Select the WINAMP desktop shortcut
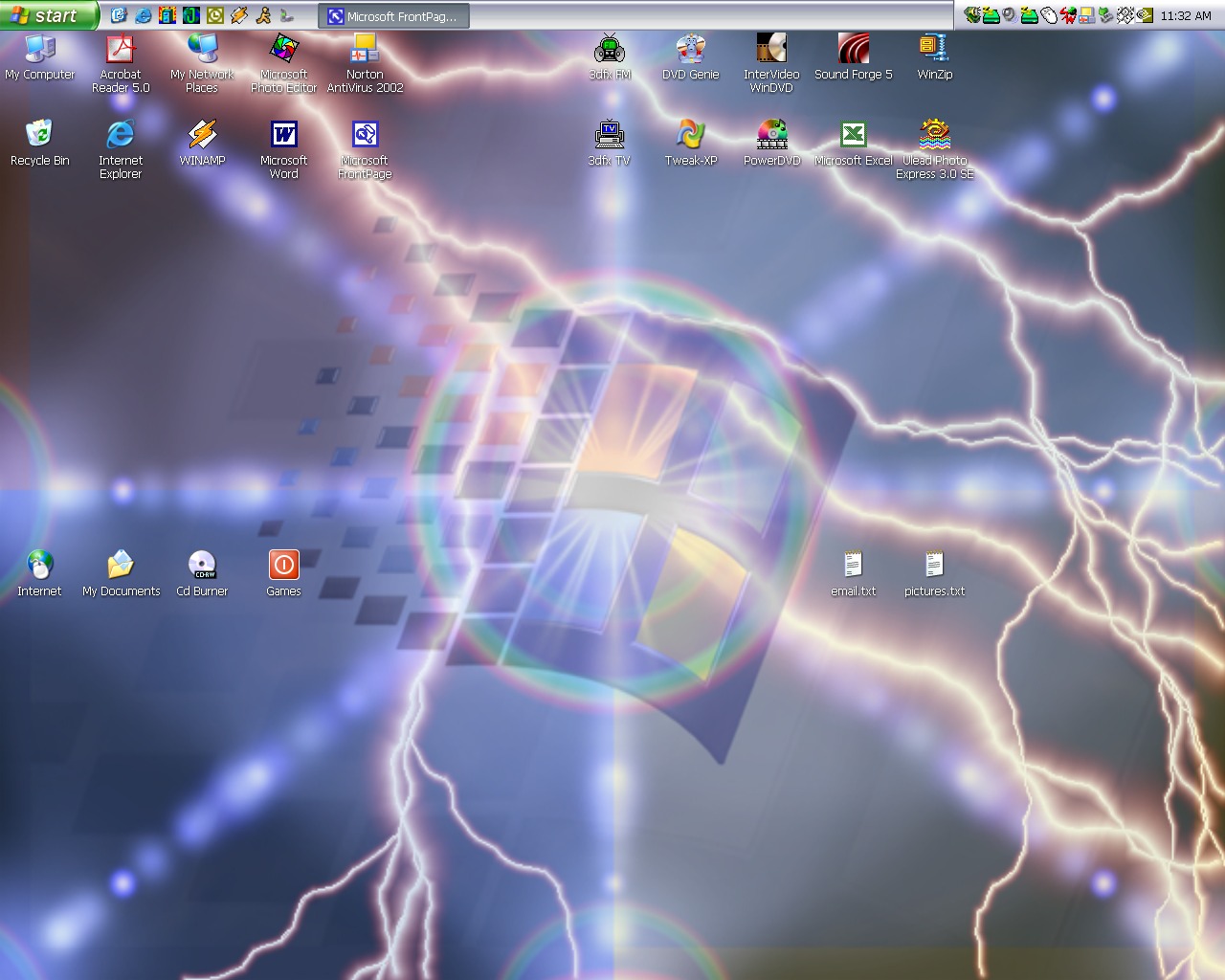The height and width of the screenshot is (980, 1225). [x=202, y=144]
